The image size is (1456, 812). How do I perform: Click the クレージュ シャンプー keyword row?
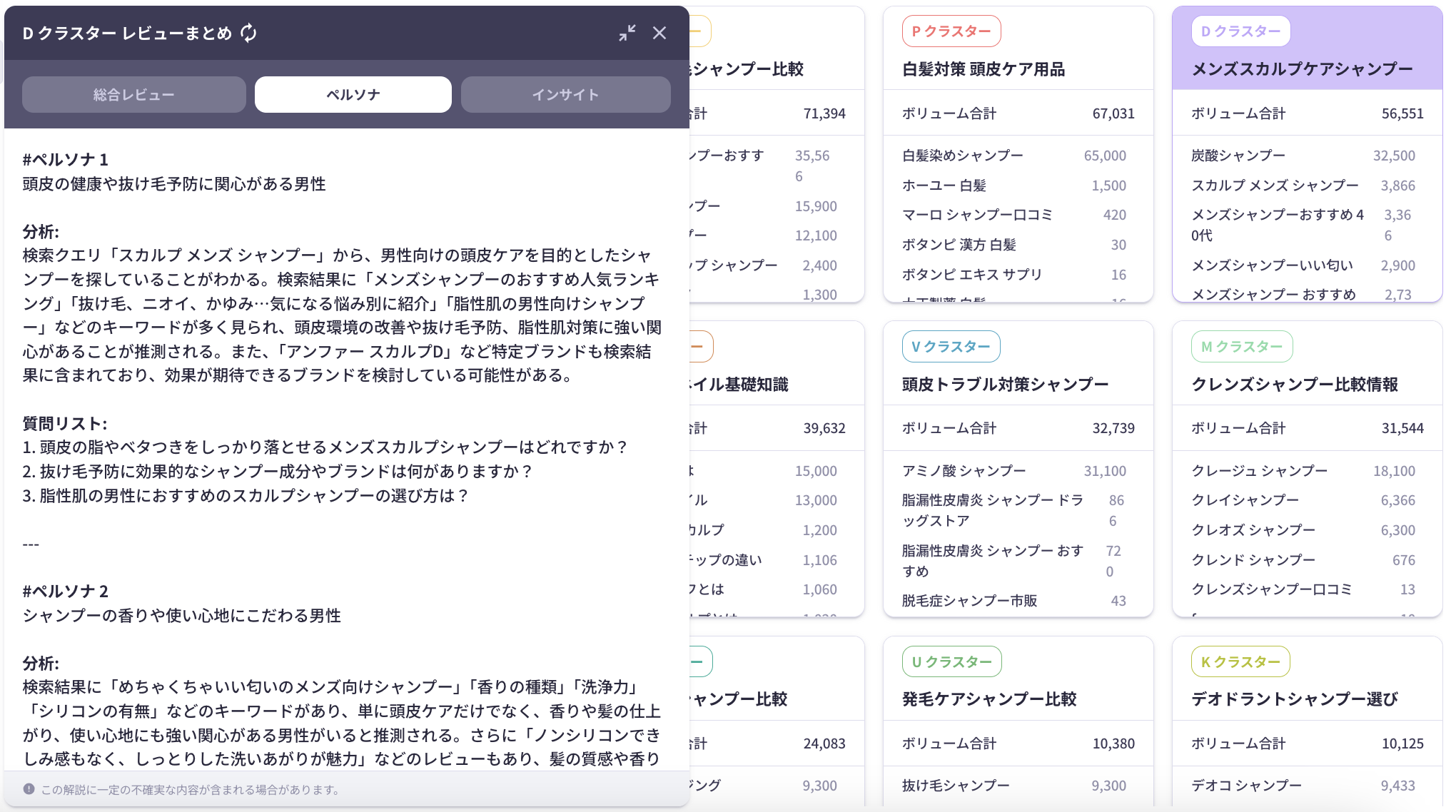1259,471
